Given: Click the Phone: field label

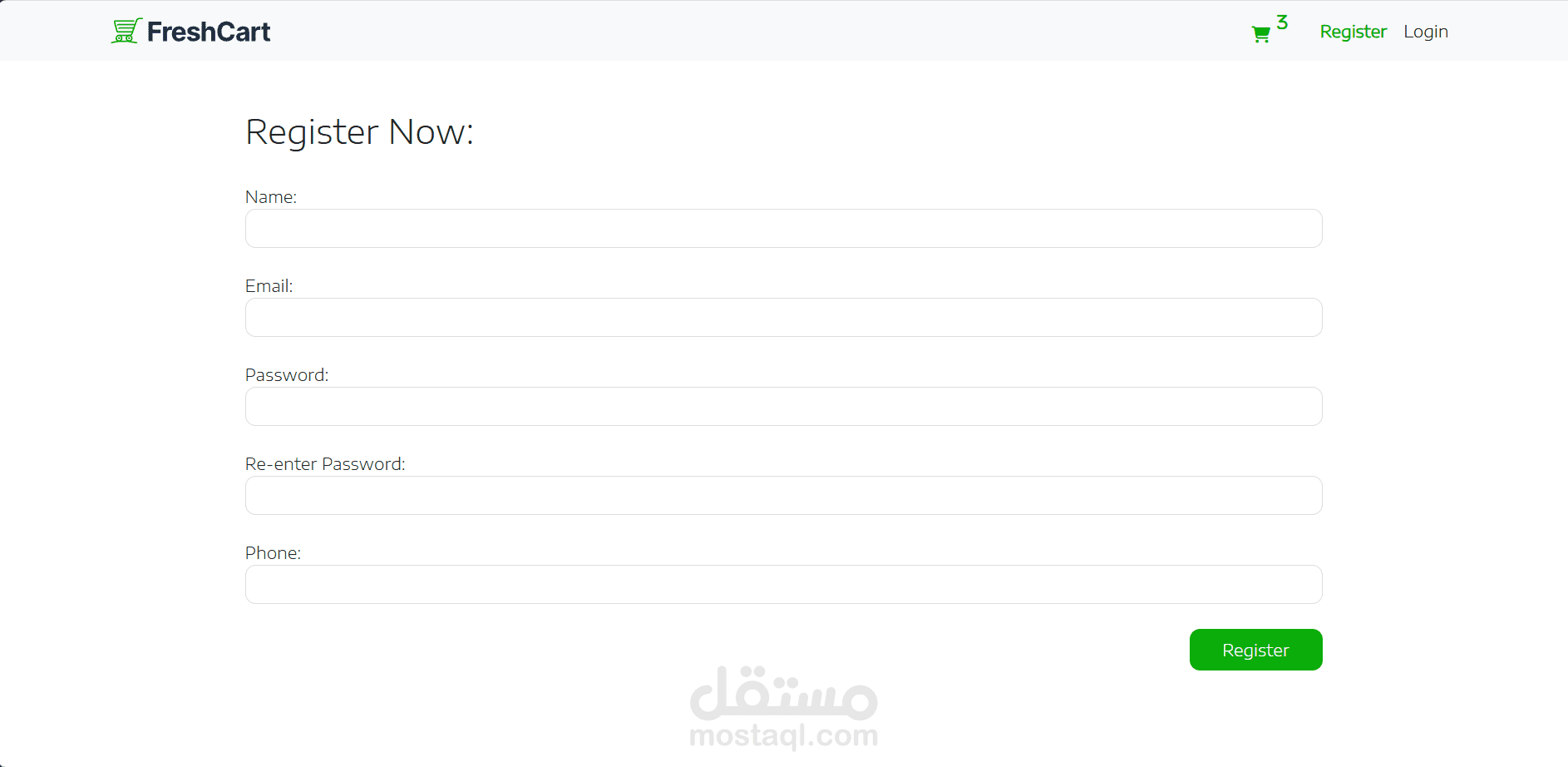Looking at the screenshot, I should coord(273,553).
